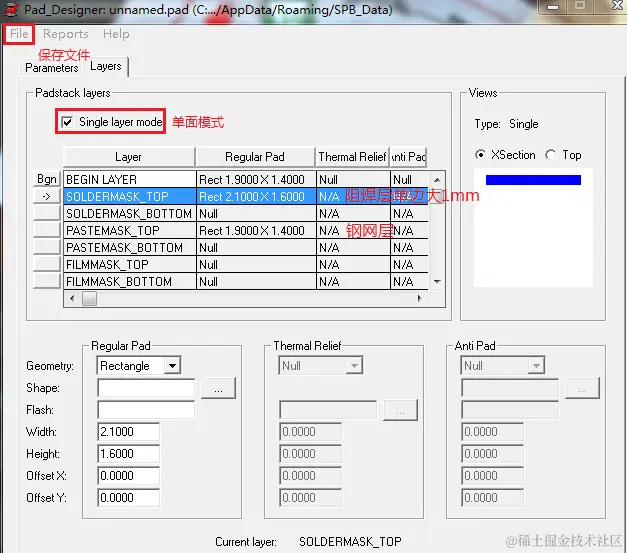The height and width of the screenshot is (553, 627).
Task: Click the Layer column header
Action: point(129,157)
